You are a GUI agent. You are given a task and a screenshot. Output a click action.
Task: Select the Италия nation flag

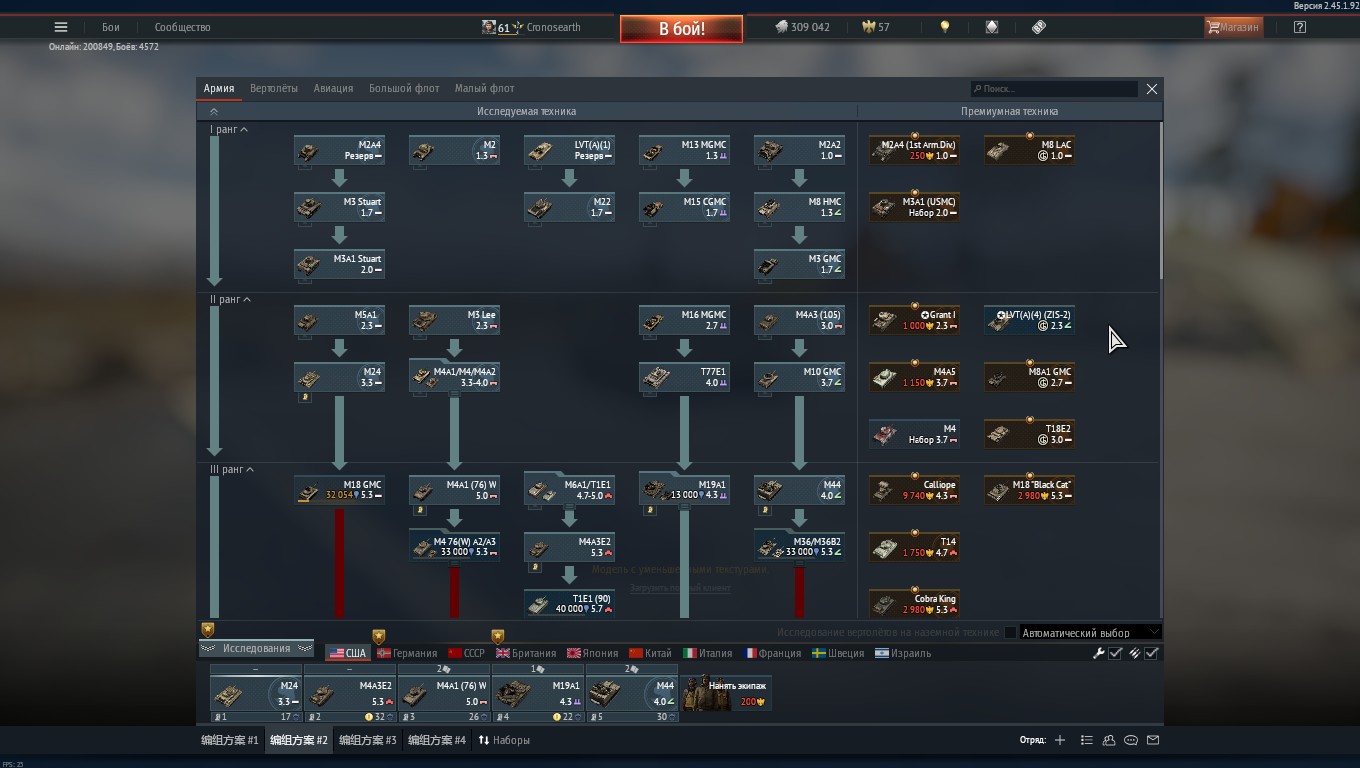(708, 653)
